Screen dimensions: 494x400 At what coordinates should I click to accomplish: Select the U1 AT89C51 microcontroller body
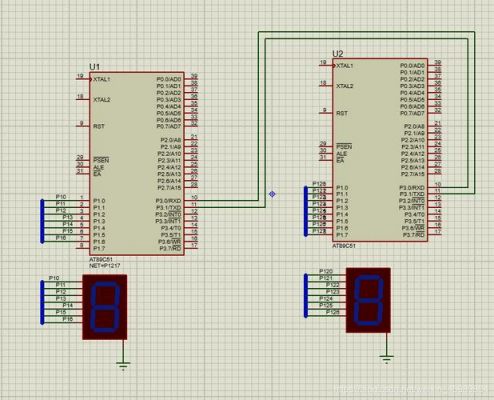tap(137, 164)
